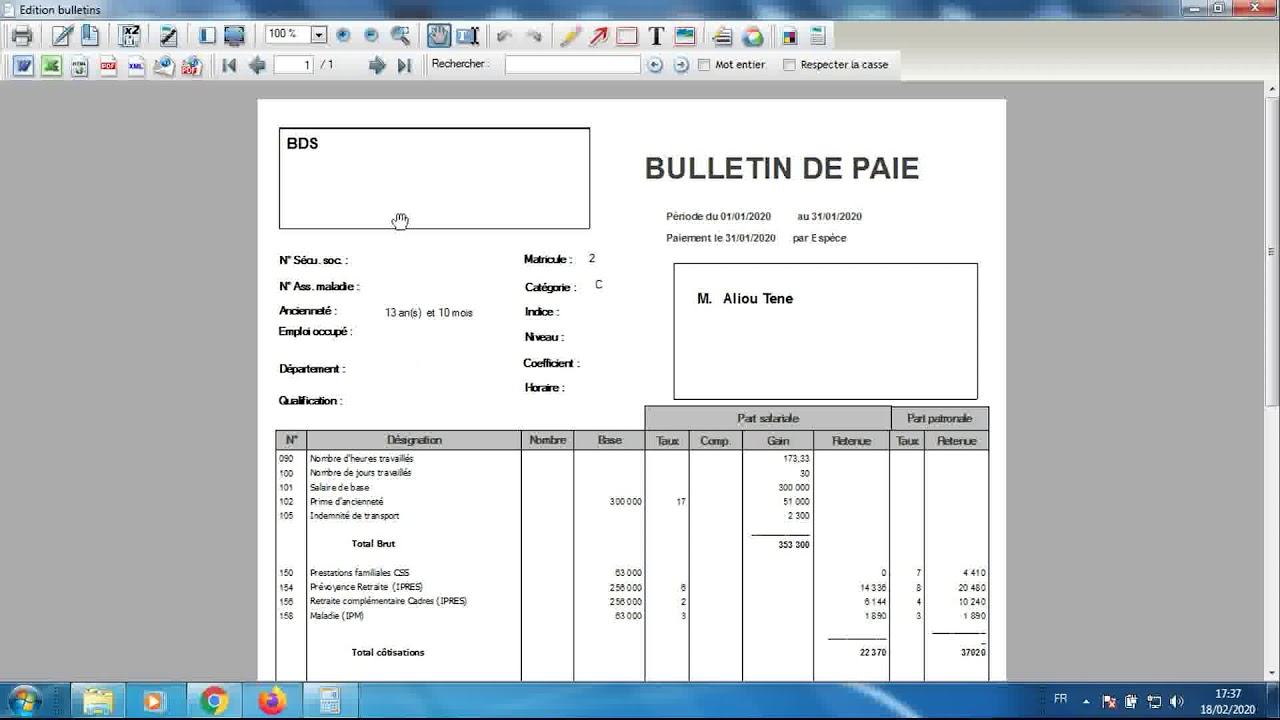
Task: Click the insert image annotation icon
Action: (685, 36)
